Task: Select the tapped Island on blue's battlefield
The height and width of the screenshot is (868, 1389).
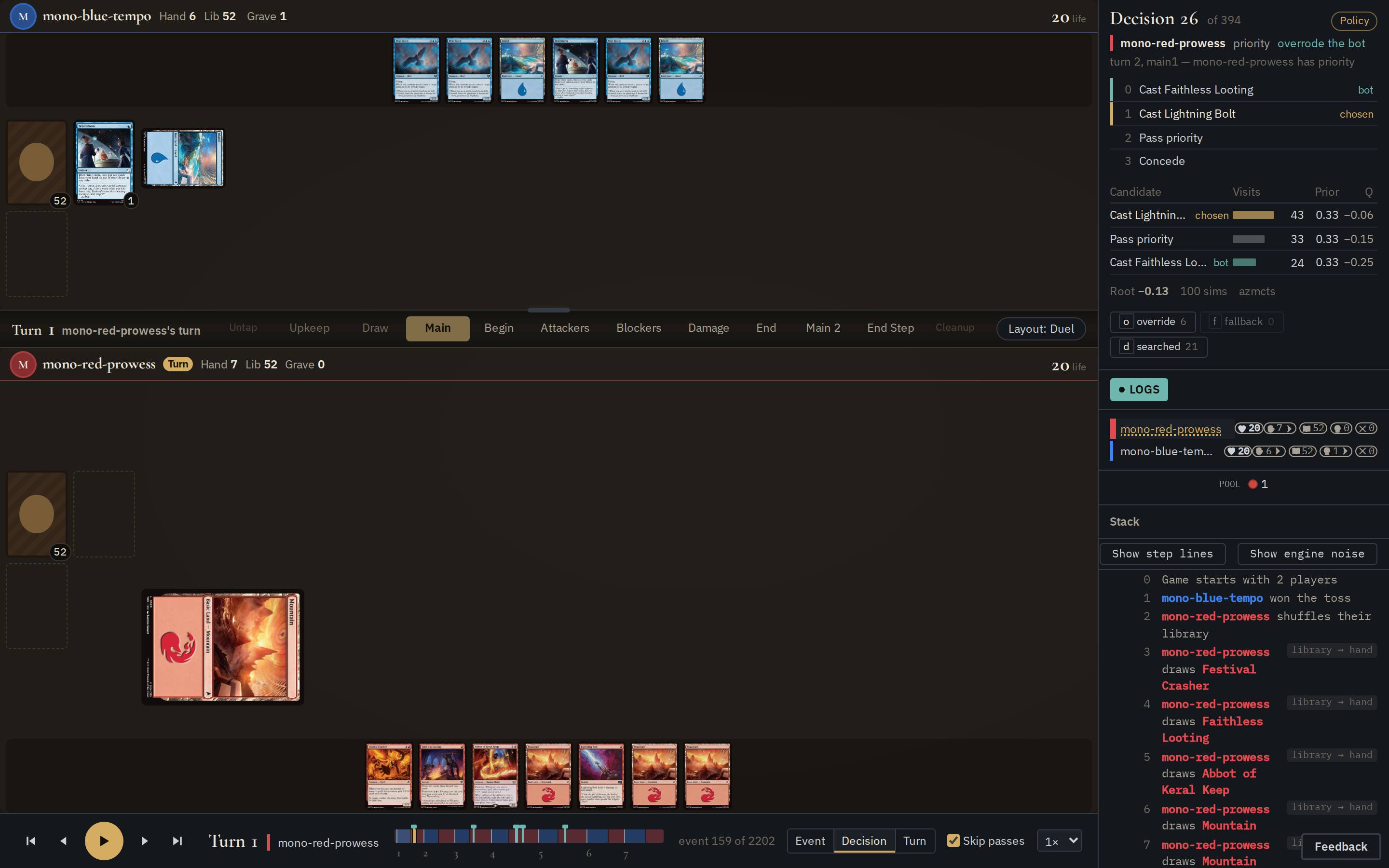Action: tap(183, 158)
